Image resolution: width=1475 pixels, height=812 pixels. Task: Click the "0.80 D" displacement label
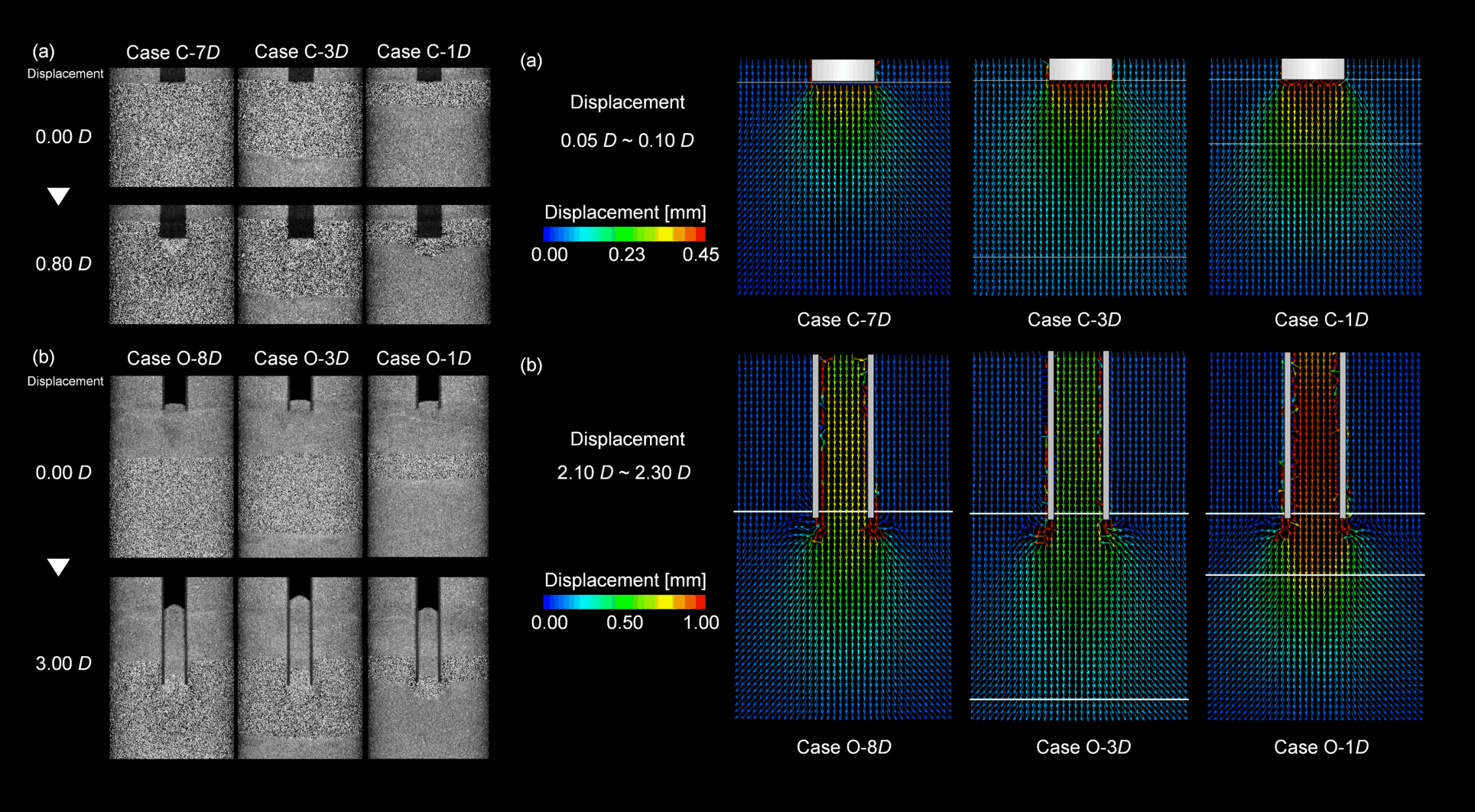(63, 264)
